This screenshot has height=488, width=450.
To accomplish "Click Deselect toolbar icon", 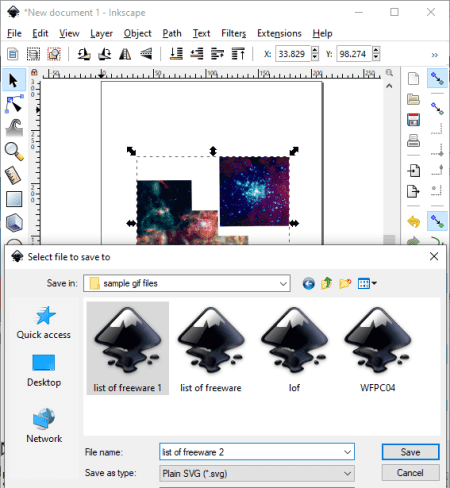I will point(54,54).
